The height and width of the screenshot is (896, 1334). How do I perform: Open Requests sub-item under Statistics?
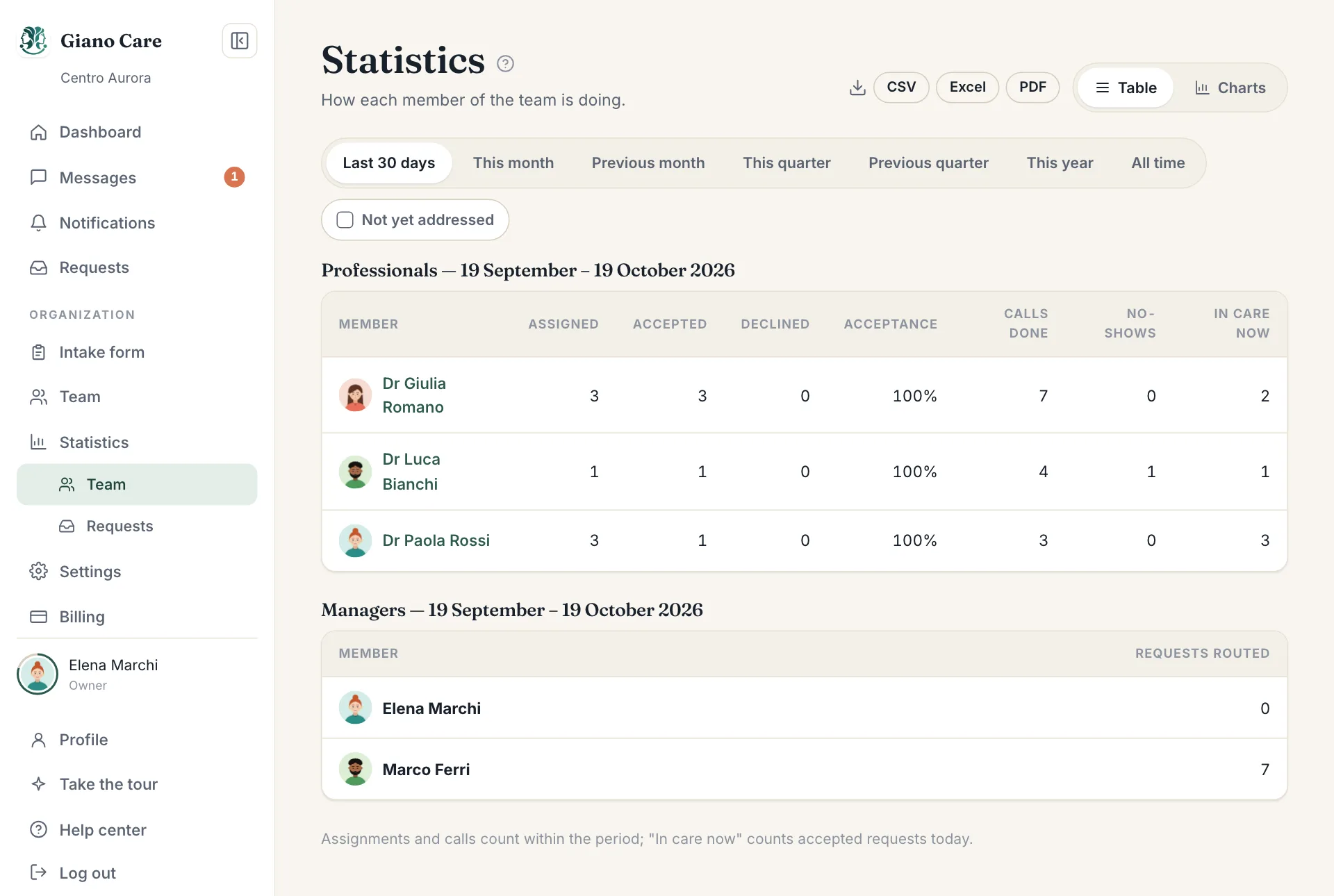pyautogui.click(x=137, y=526)
